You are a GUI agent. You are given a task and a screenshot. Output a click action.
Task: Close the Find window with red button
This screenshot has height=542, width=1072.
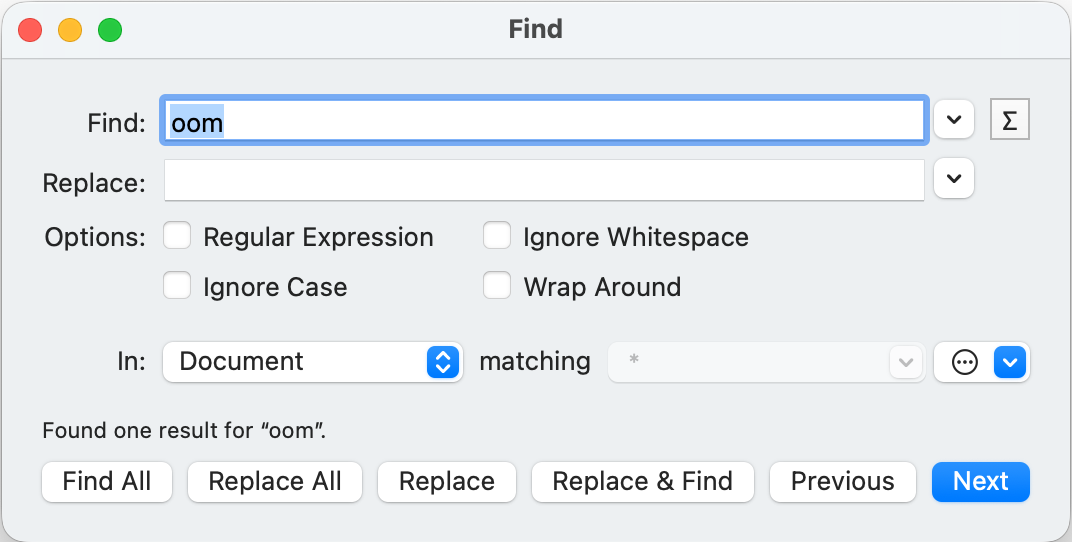(x=30, y=29)
